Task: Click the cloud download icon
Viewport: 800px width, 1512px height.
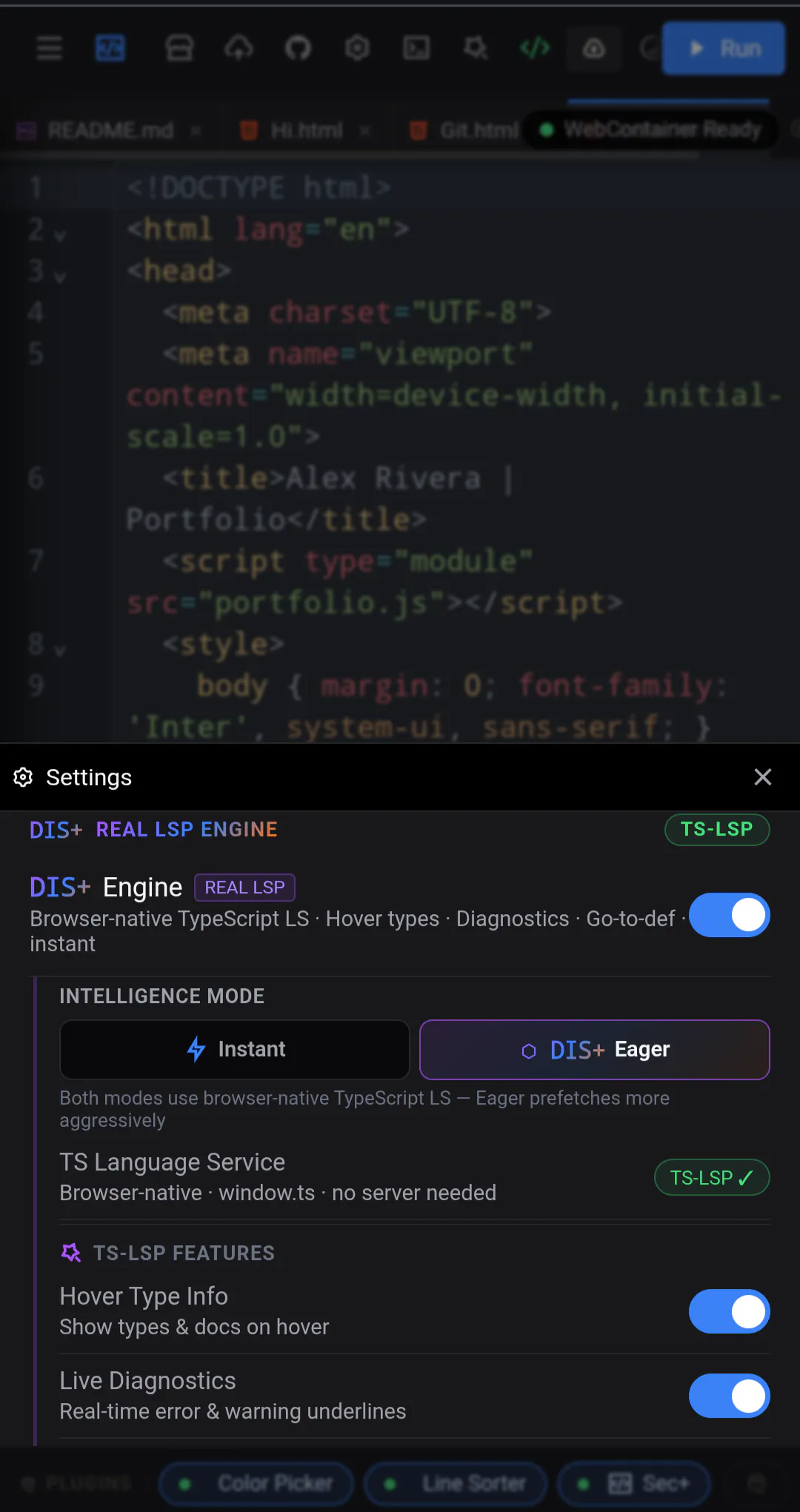Action: [594, 49]
